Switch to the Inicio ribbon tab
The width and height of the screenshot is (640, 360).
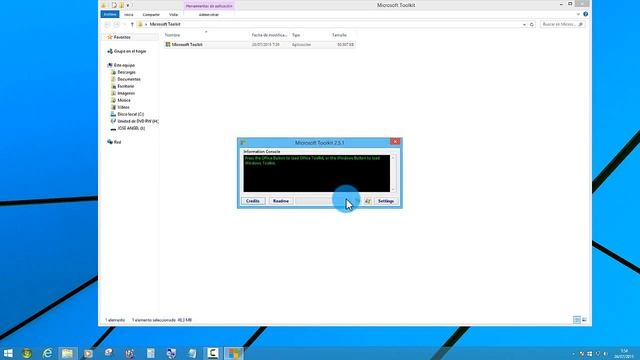(129, 14)
